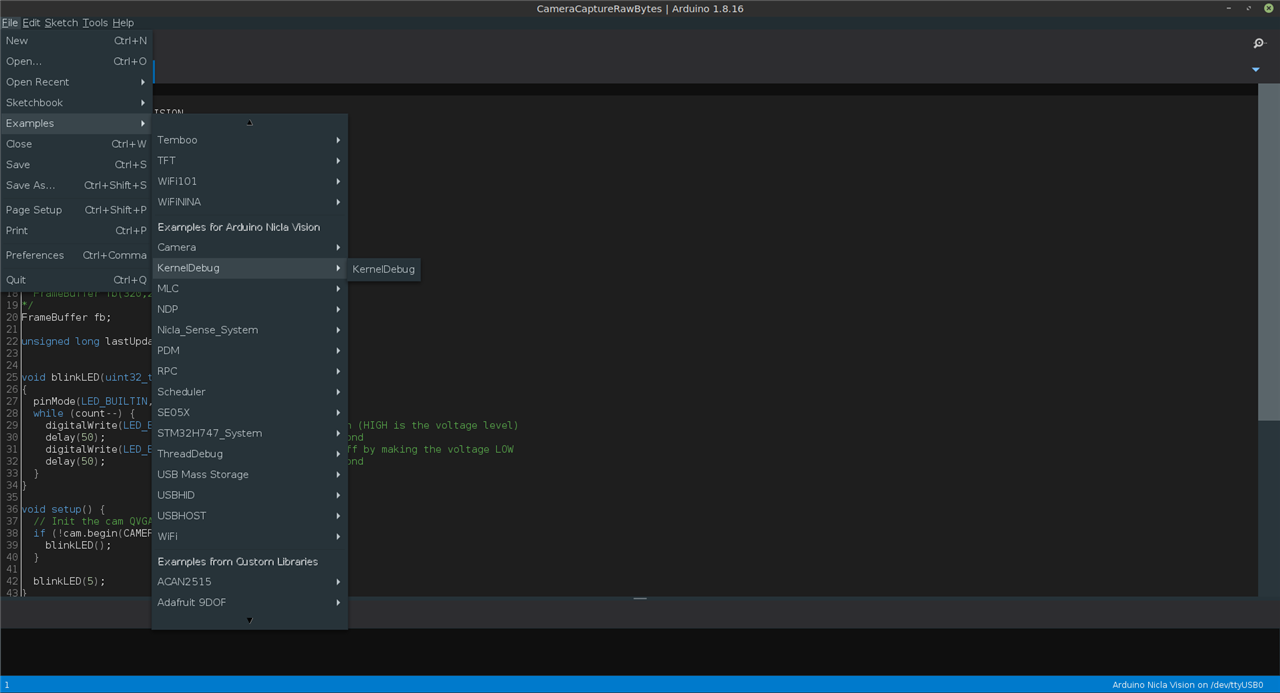This screenshot has width=1280, height=693.
Task: Expand the MLC examples submenu
Action: point(249,288)
